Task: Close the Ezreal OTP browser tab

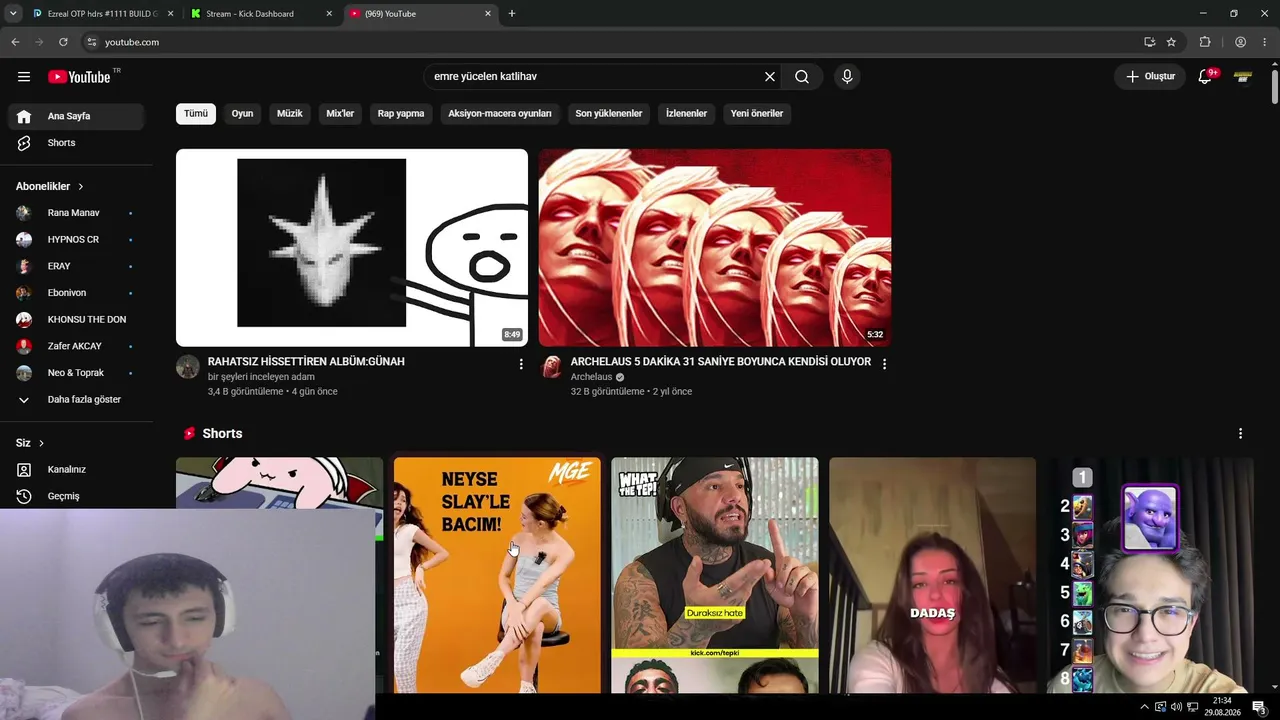Action: pyautogui.click(x=170, y=14)
